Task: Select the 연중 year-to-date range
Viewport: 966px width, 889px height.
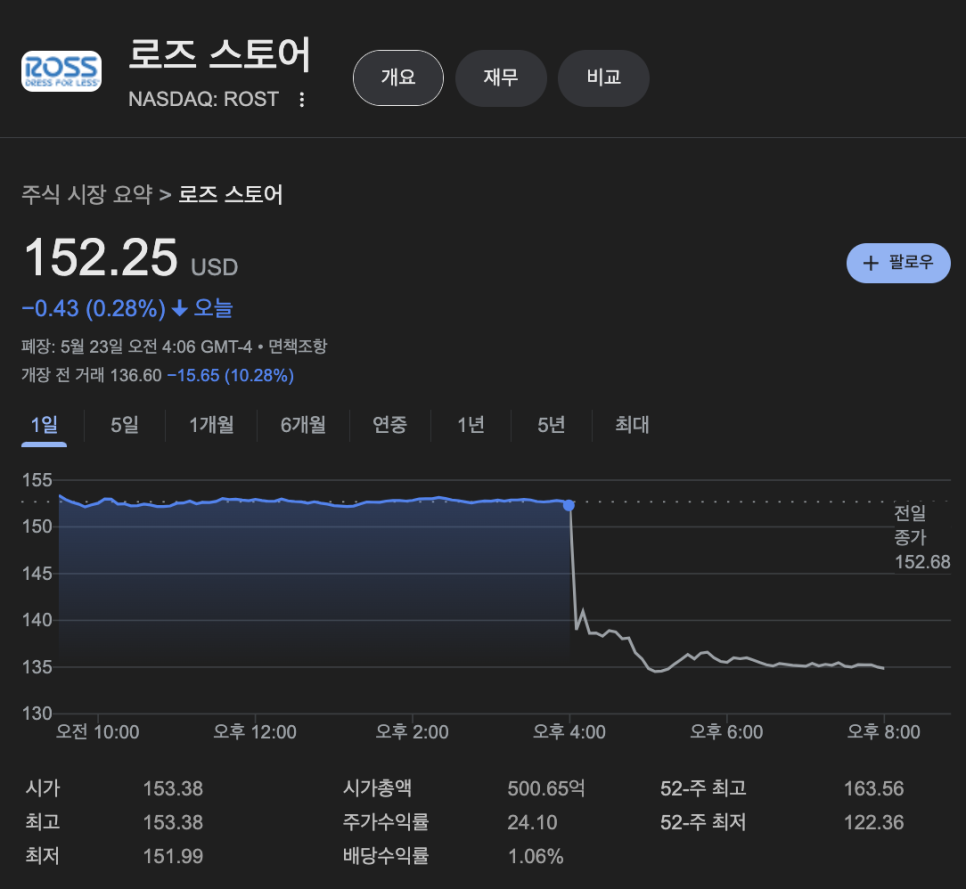Action: [390, 425]
